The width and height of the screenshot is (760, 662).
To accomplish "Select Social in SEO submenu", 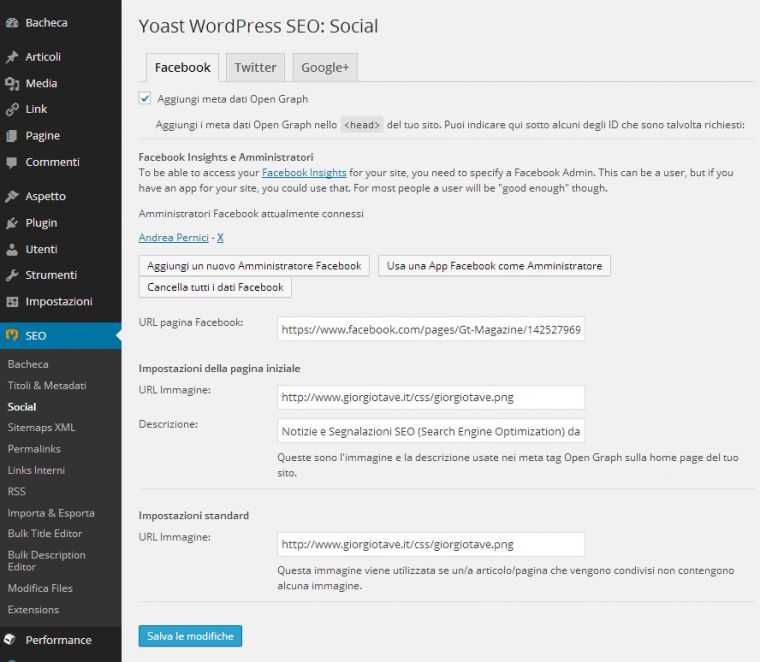I will click(x=22, y=407).
